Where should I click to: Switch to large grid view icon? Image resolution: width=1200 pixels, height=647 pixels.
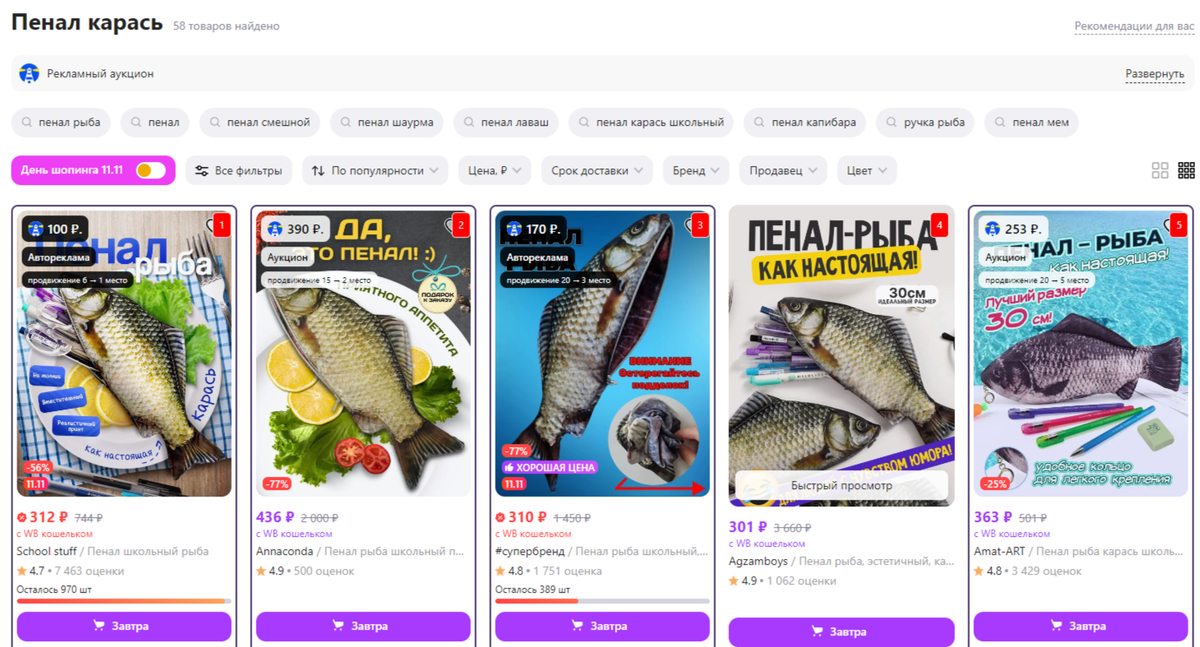[x=1160, y=171]
